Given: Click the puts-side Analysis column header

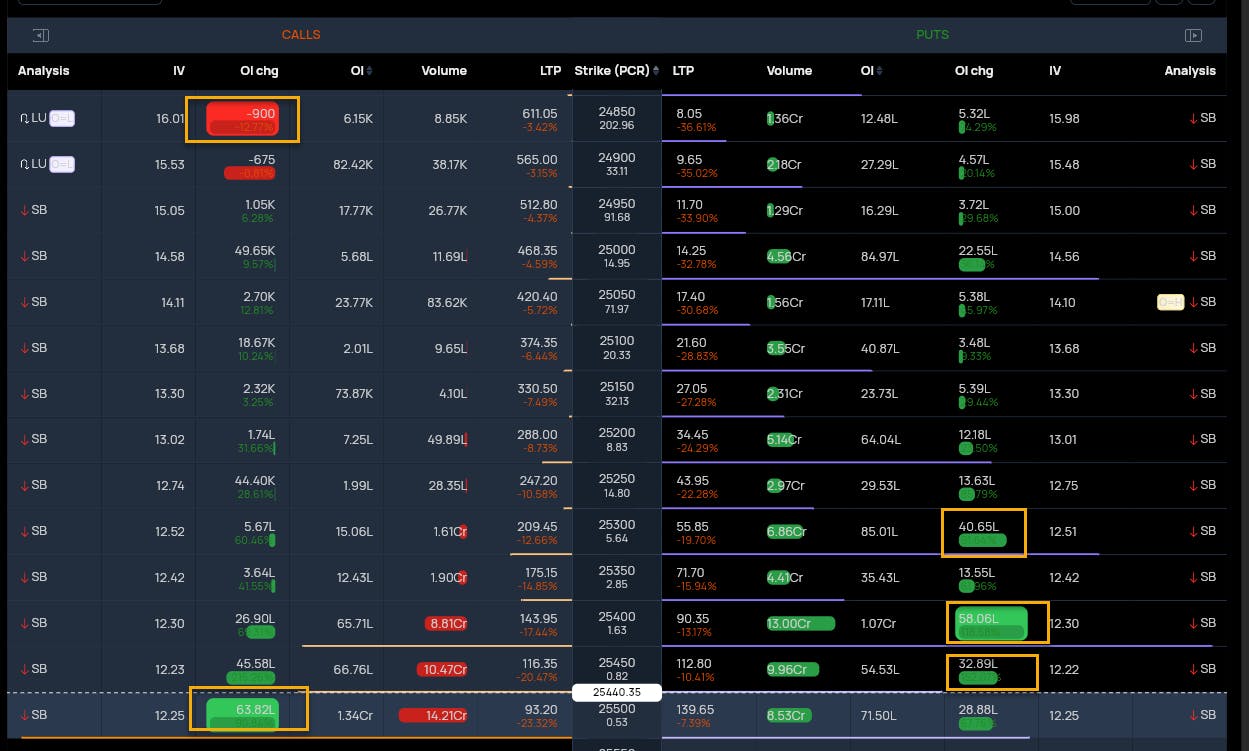Looking at the screenshot, I should [x=1190, y=71].
